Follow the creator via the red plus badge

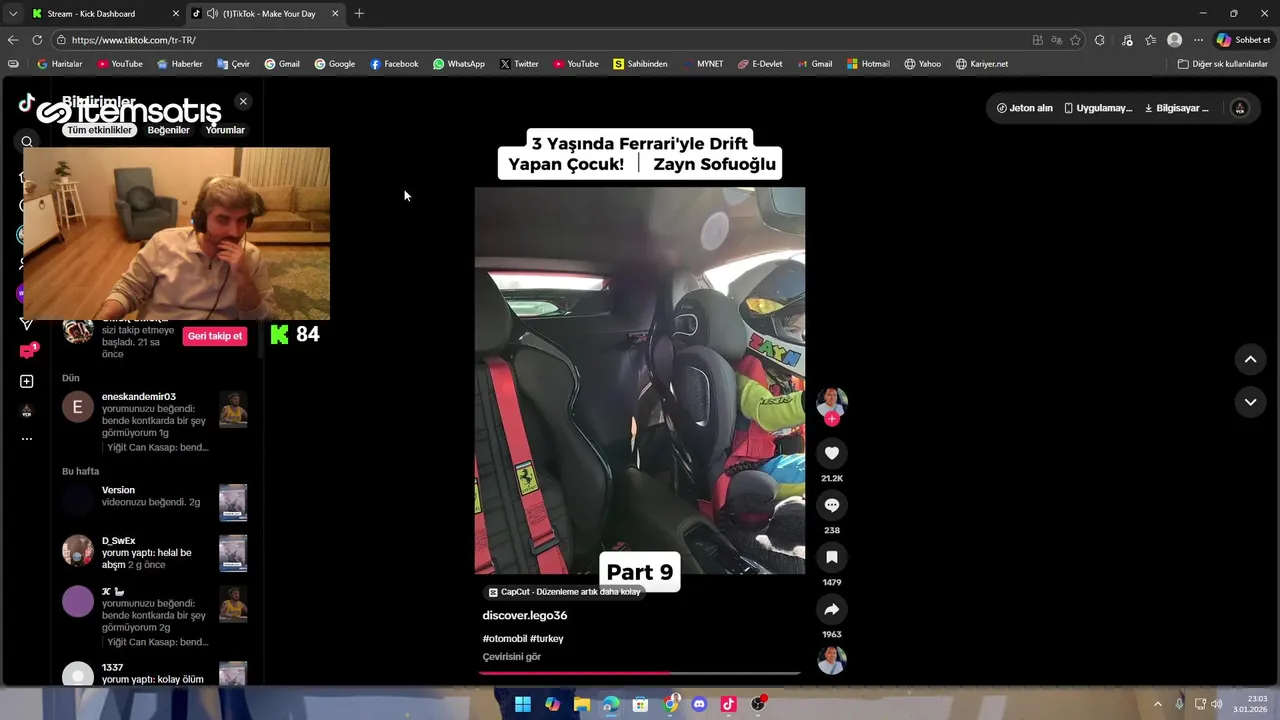(x=831, y=419)
